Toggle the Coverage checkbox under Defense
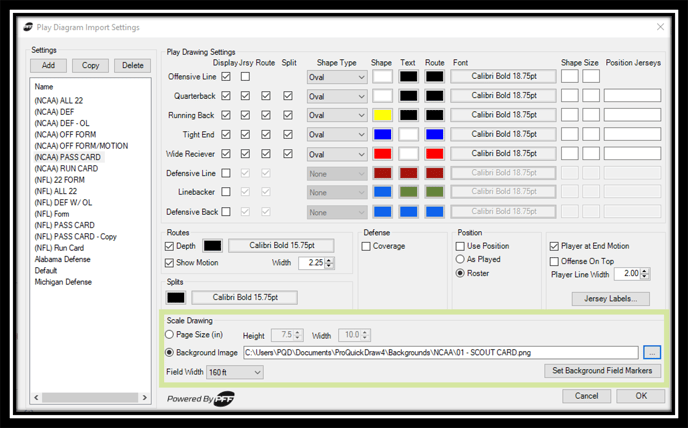This screenshot has width=688, height=428. [x=366, y=246]
